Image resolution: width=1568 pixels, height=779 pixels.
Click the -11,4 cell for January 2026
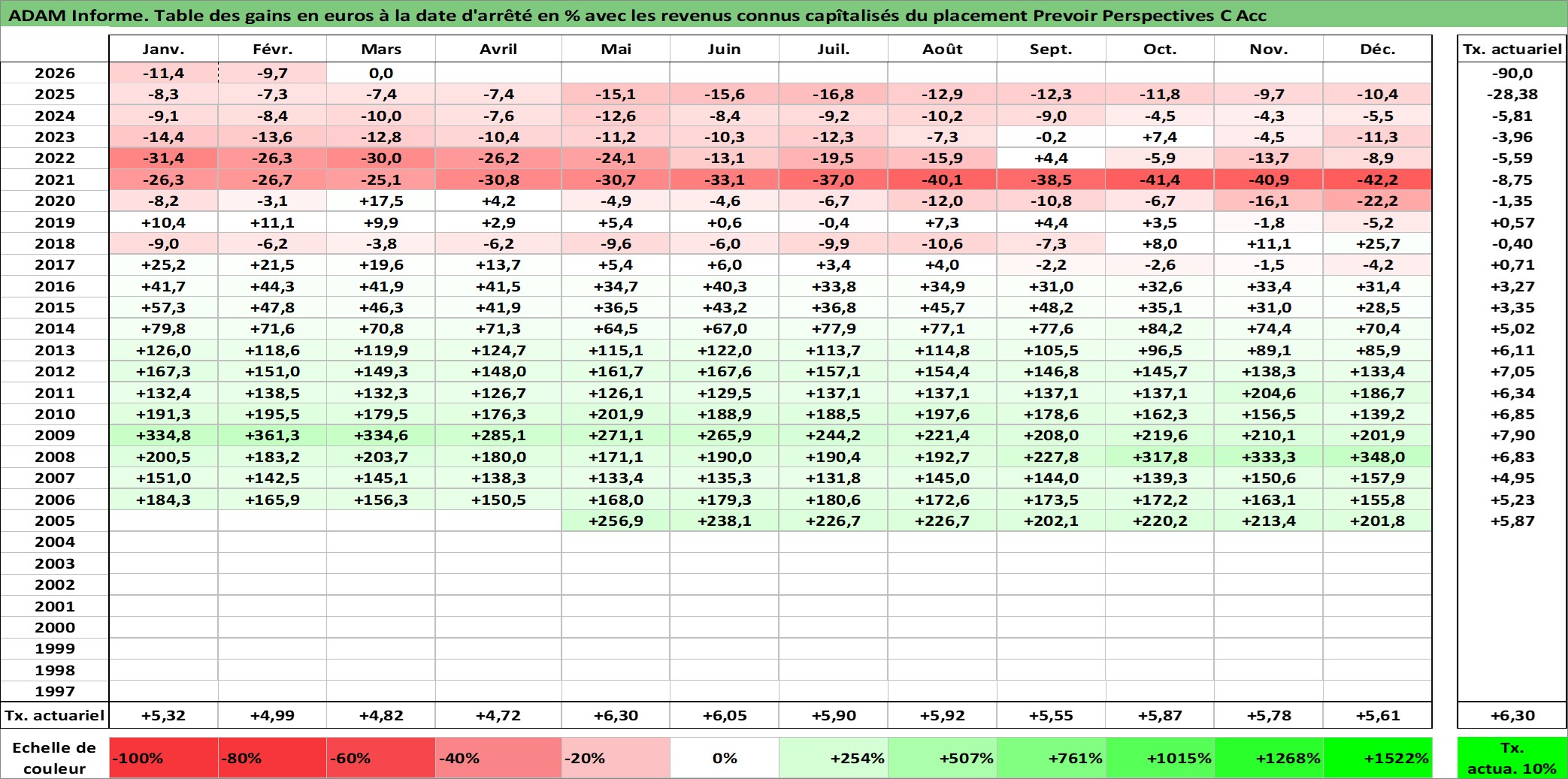(x=163, y=73)
